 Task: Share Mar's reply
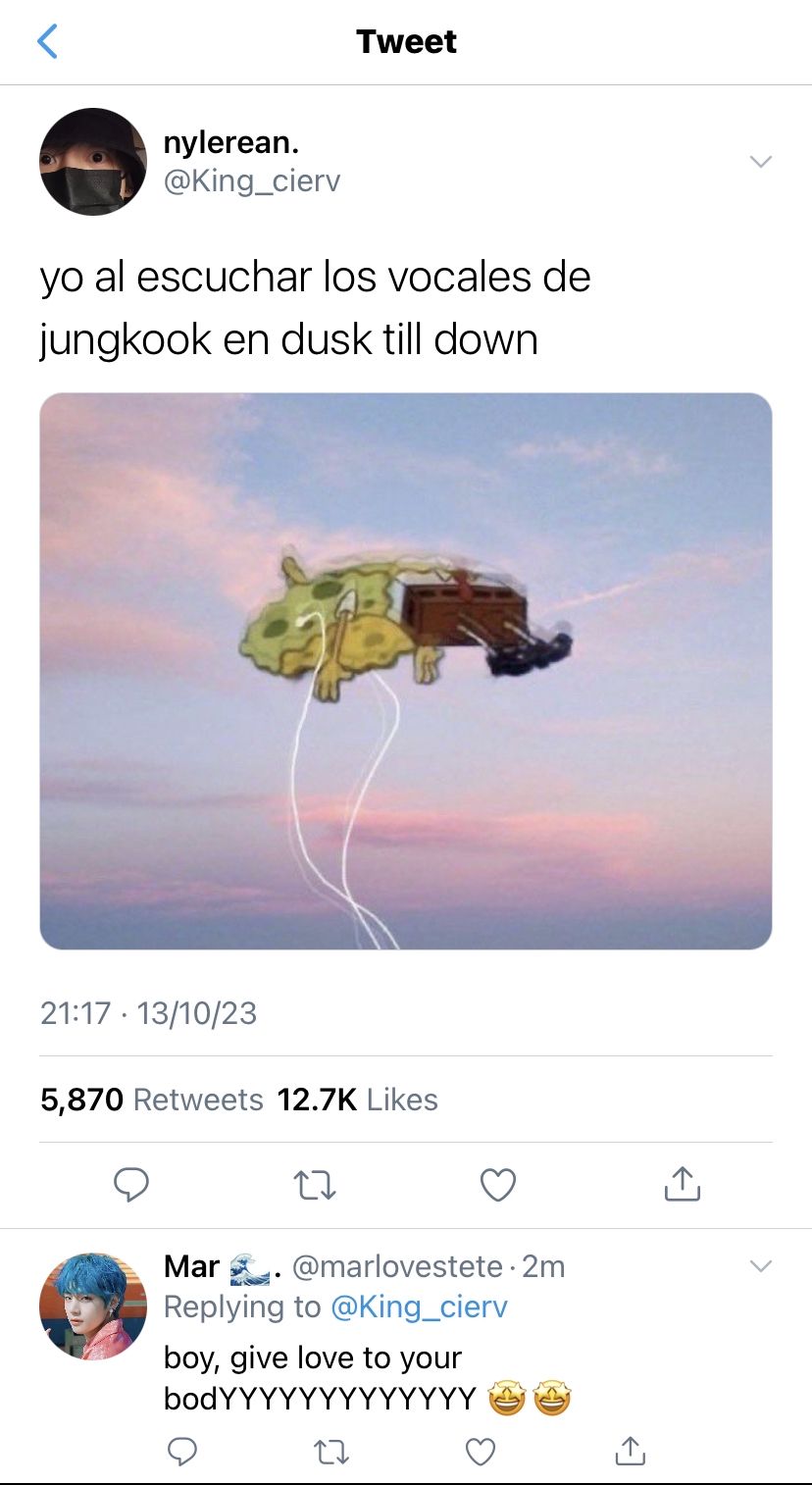click(629, 1450)
